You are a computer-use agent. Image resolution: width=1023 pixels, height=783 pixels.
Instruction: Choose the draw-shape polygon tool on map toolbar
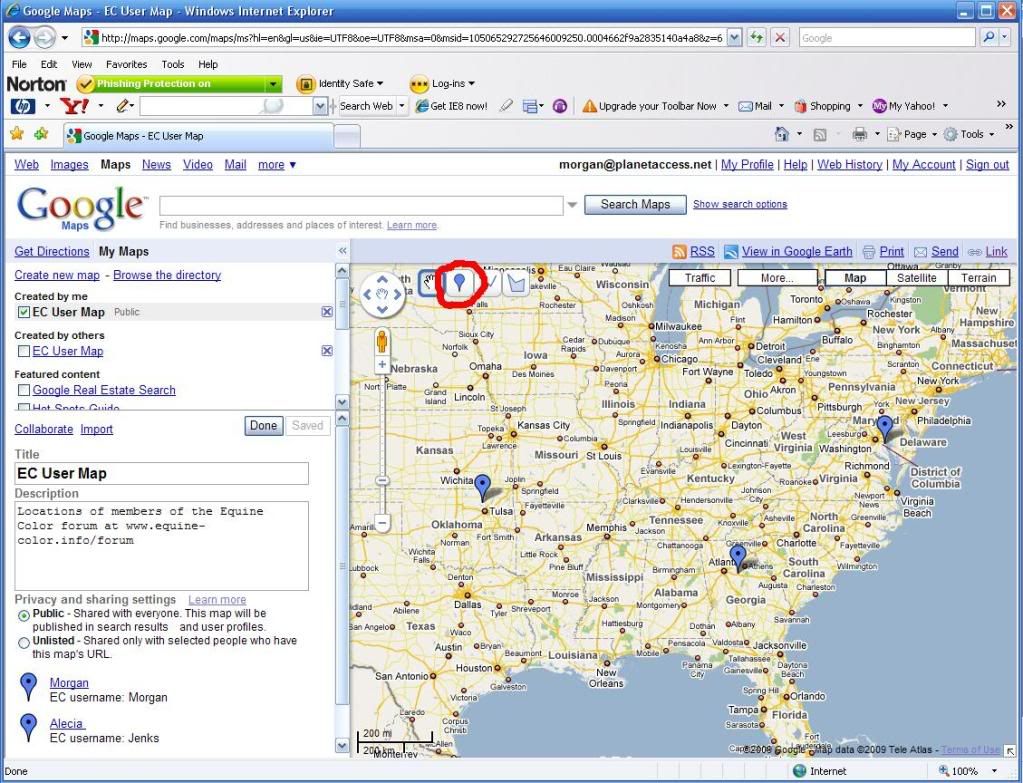coord(516,283)
